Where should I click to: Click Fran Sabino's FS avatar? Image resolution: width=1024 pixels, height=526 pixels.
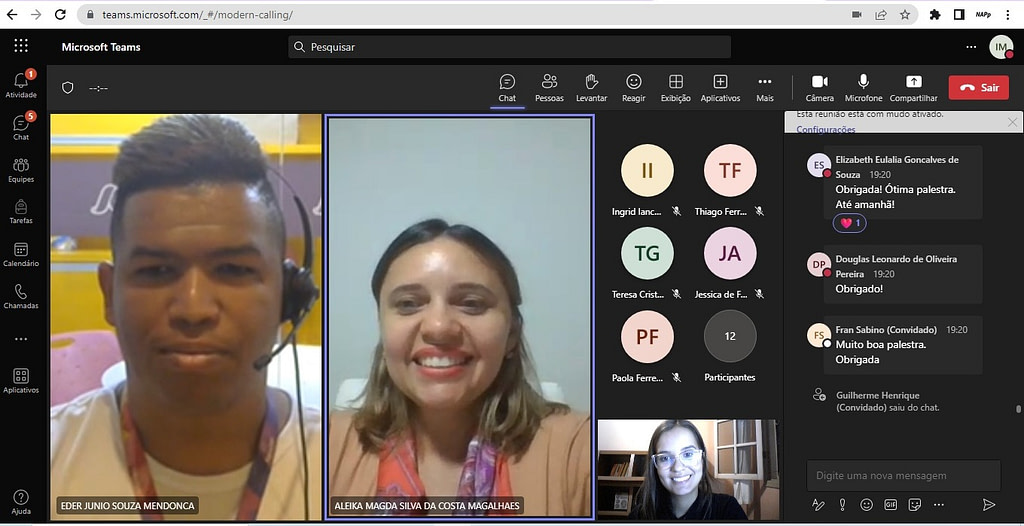[818, 335]
